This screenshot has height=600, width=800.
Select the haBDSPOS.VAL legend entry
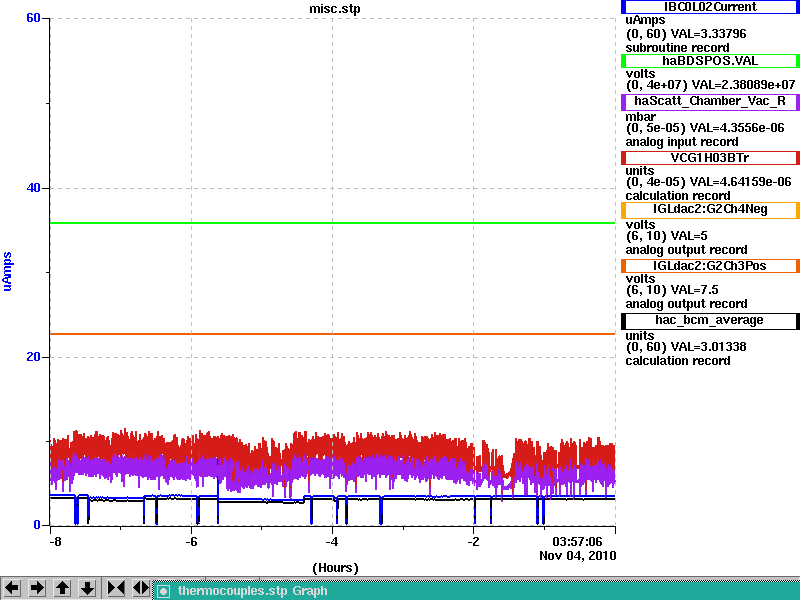[710, 61]
